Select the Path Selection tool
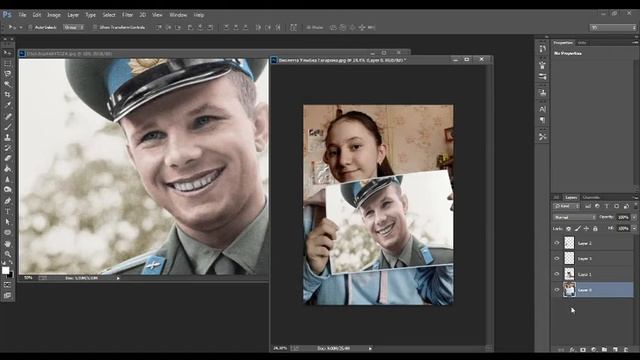The image size is (640, 360). (7, 222)
